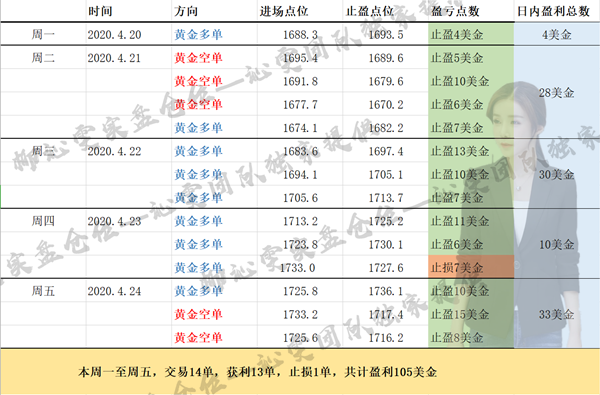Click entry price 1674.1
The image size is (600, 395).
(300, 128)
